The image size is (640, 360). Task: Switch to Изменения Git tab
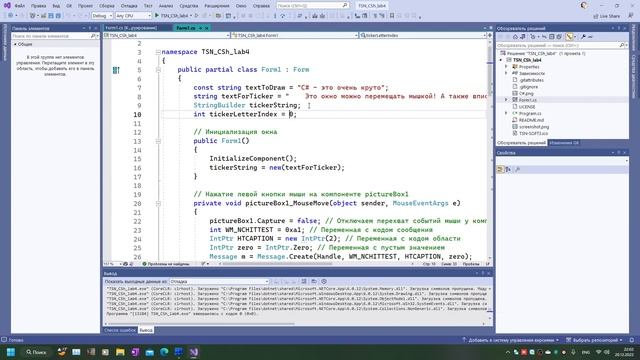pyautogui.click(x=564, y=143)
